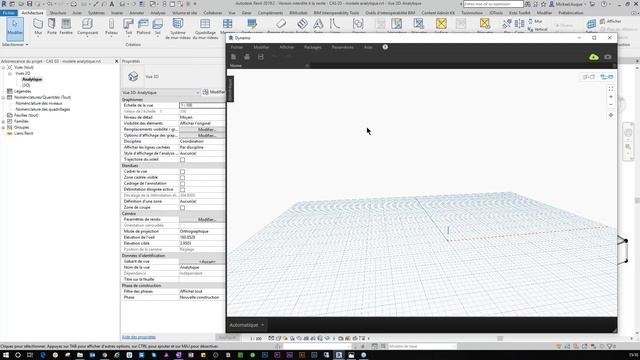
Task: Click the Aucun button for Gabarit de vue
Action: pyautogui.click(x=202, y=262)
